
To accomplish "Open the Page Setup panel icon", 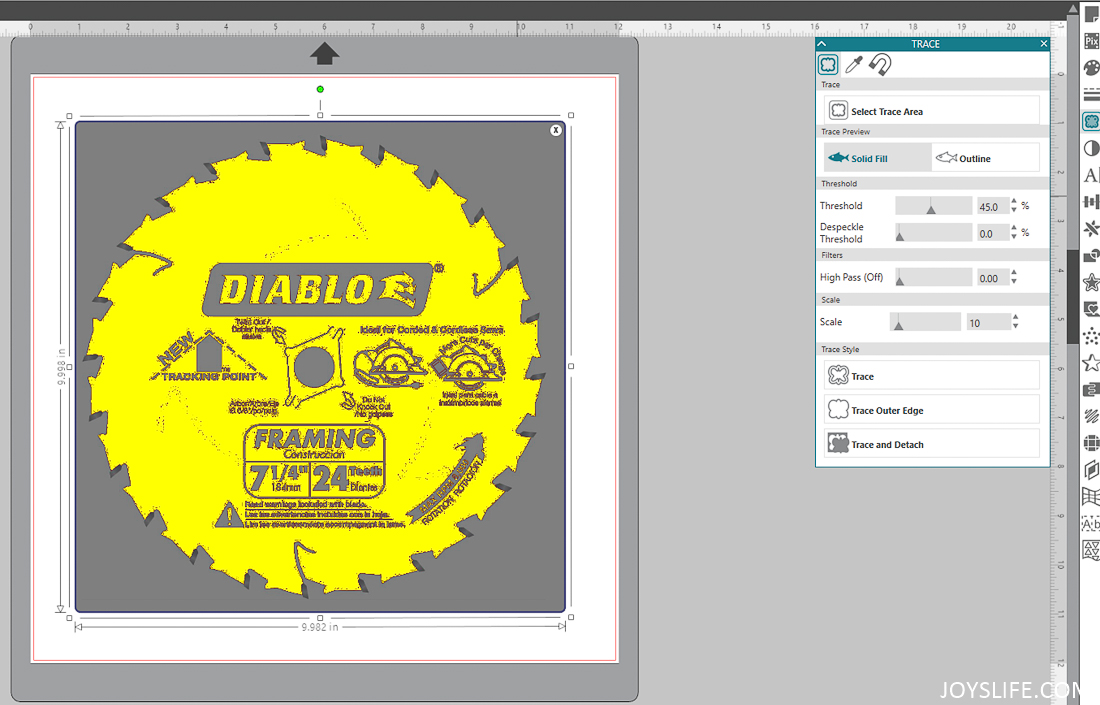I will (1092, 14).
